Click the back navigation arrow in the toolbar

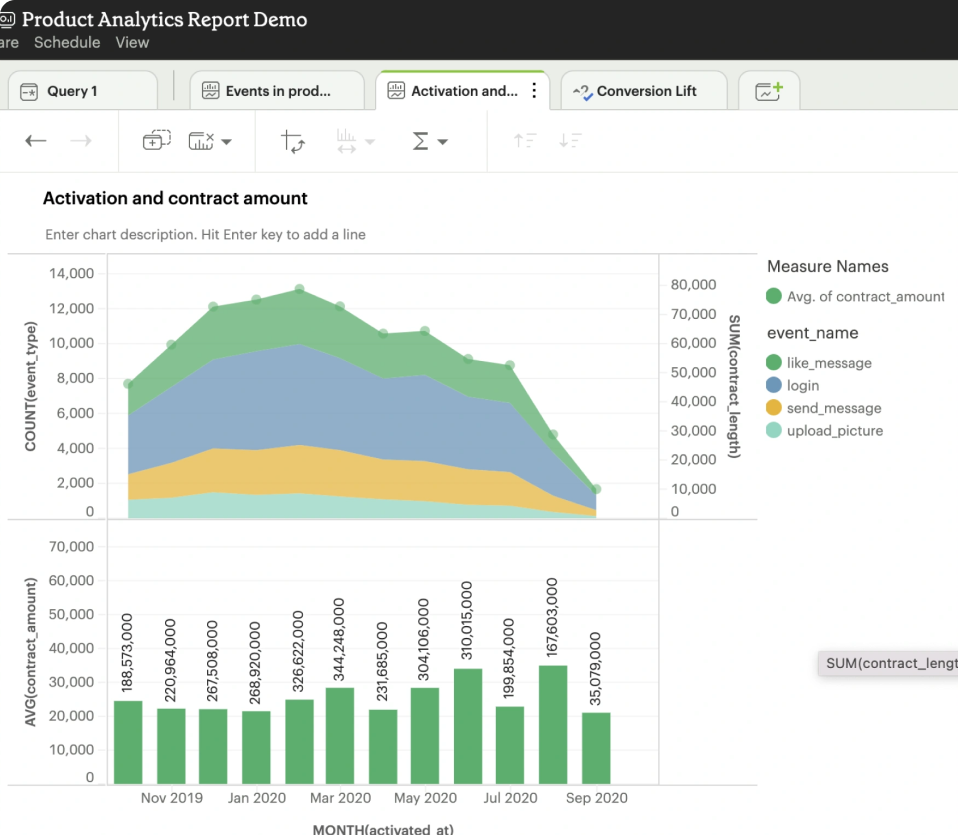(35, 140)
